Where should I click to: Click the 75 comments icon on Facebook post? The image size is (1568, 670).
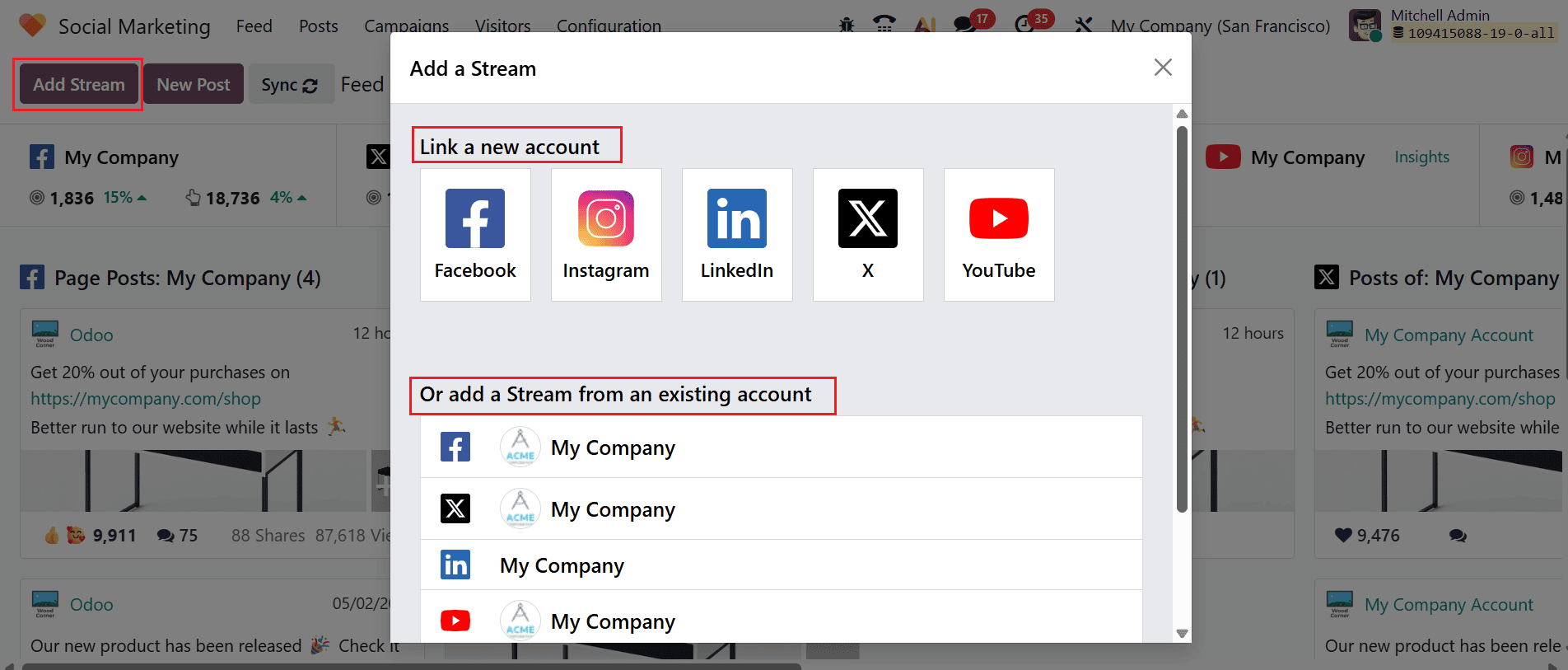(166, 536)
